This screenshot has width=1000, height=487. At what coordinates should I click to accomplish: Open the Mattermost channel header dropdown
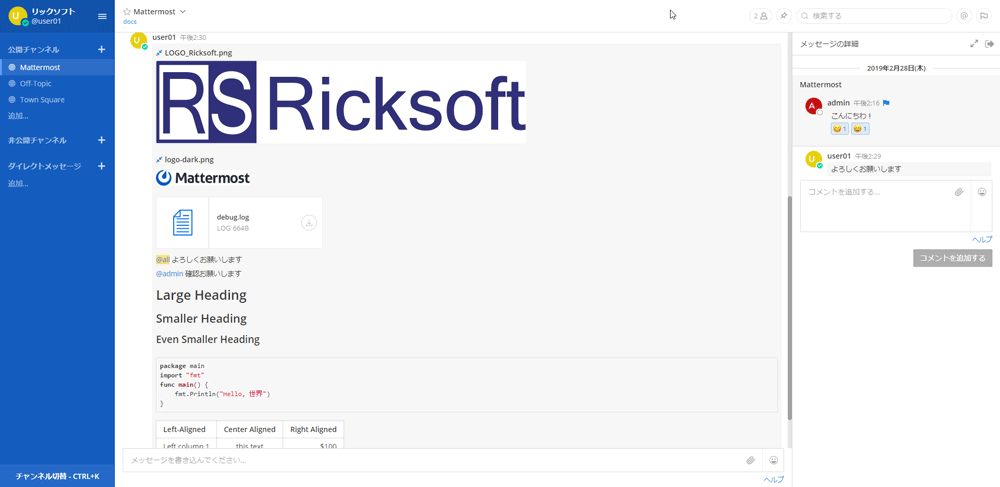click(182, 12)
